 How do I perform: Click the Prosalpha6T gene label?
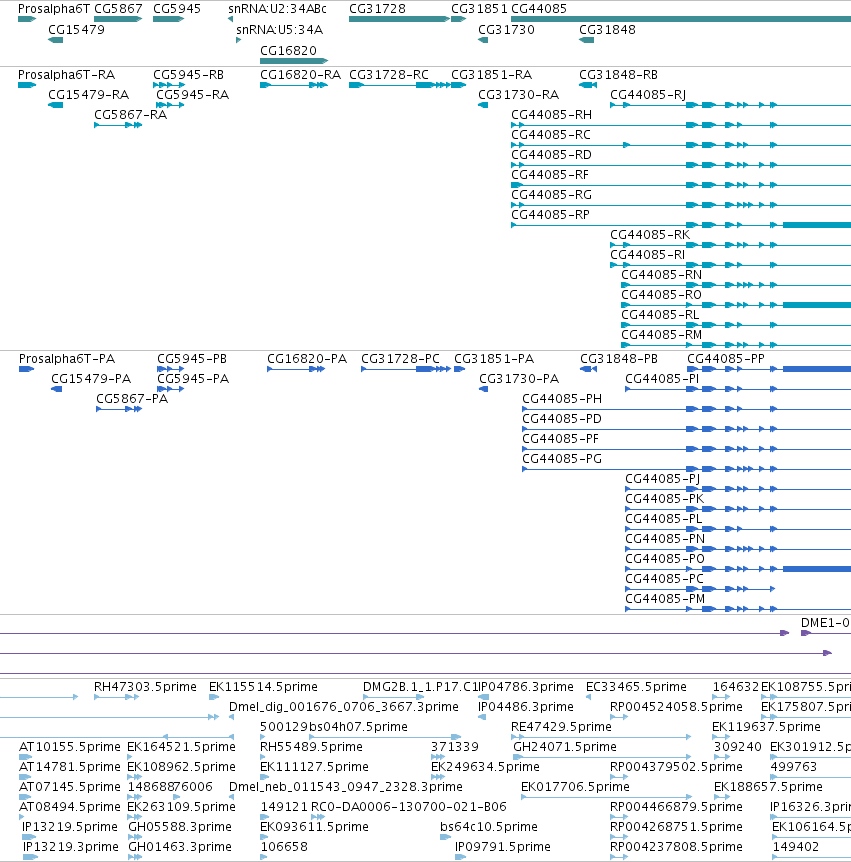54,9
